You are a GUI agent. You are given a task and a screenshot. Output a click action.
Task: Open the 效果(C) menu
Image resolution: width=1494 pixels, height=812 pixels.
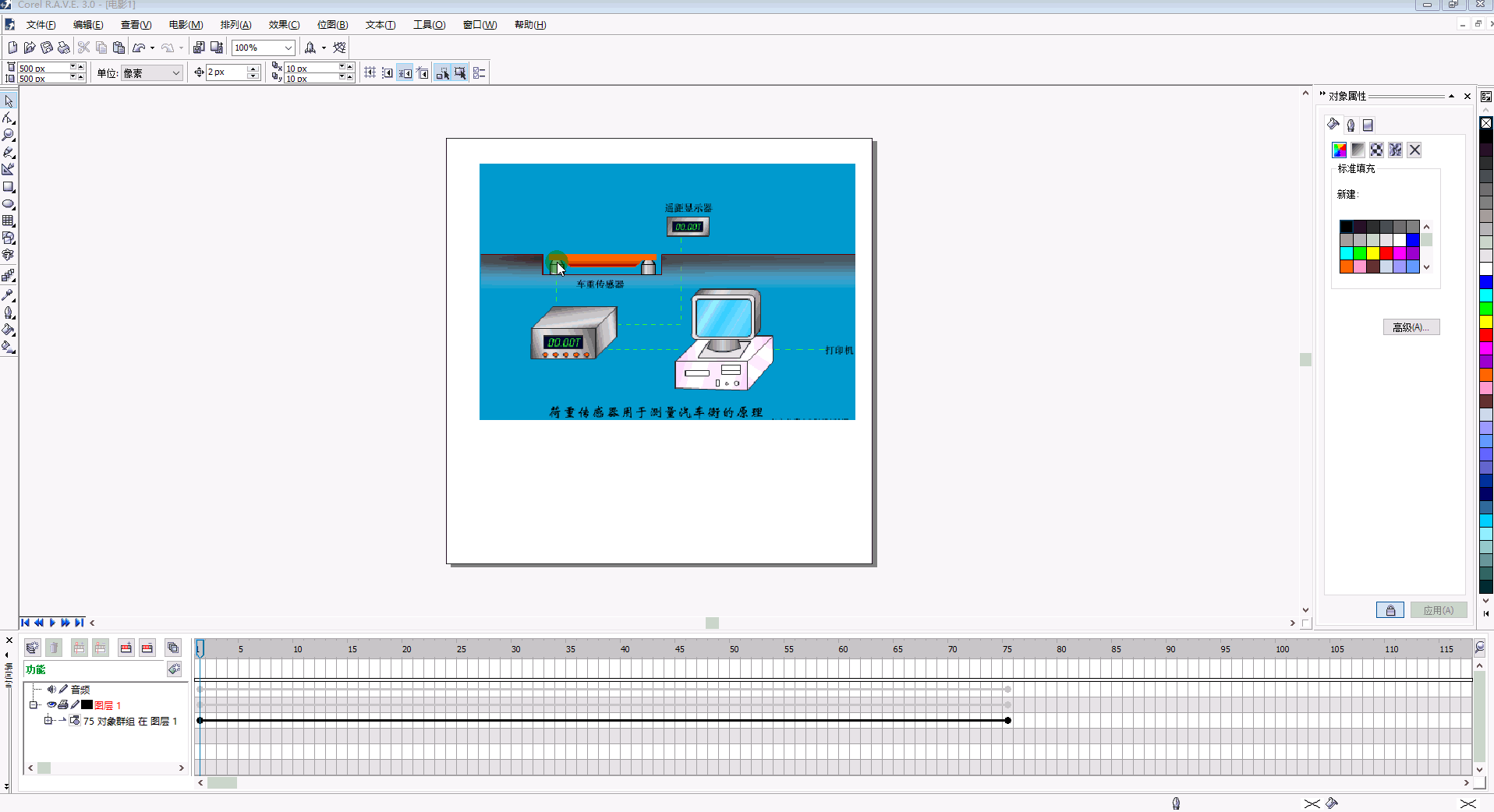click(284, 25)
